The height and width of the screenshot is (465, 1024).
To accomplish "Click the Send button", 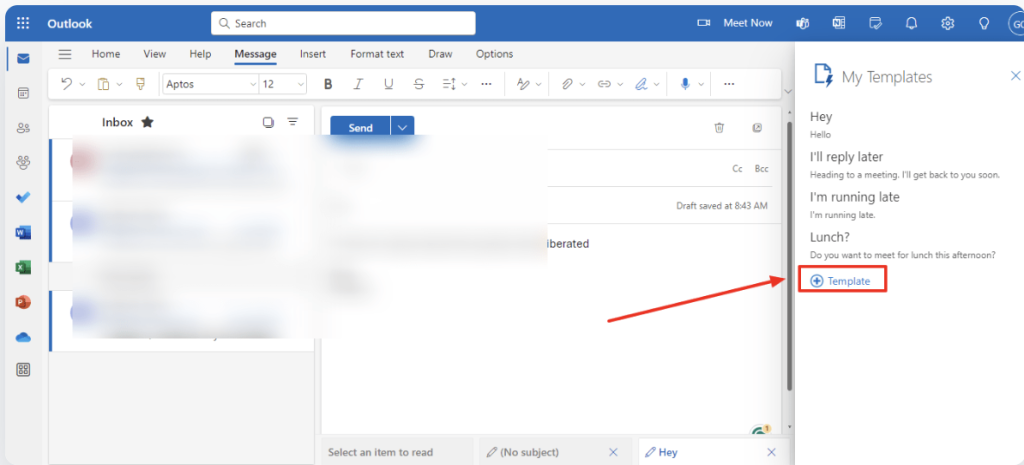I will 360,128.
